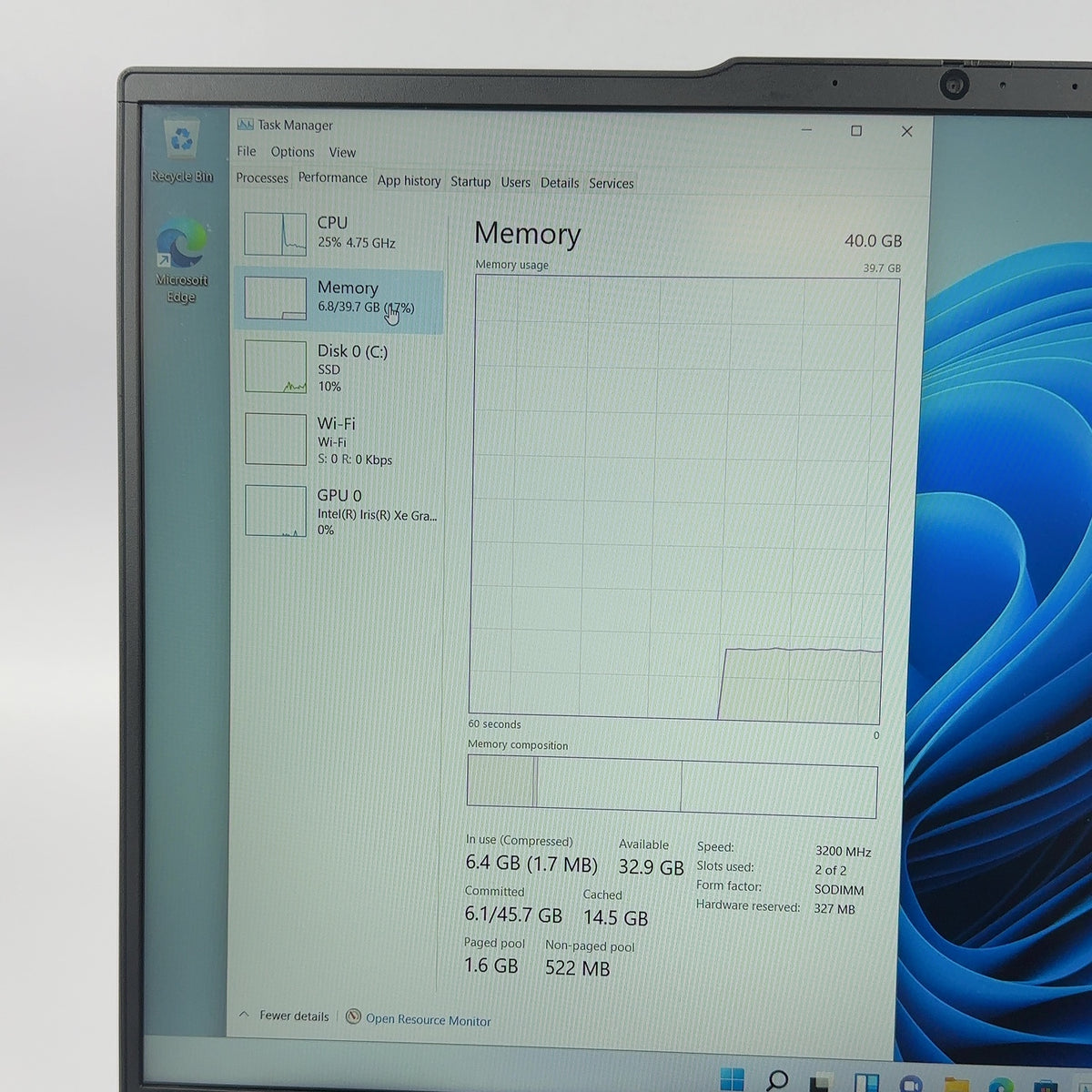Screen dimensions: 1092x1092
Task: Click the 3200 MHz speed value
Action: [843, 852]
